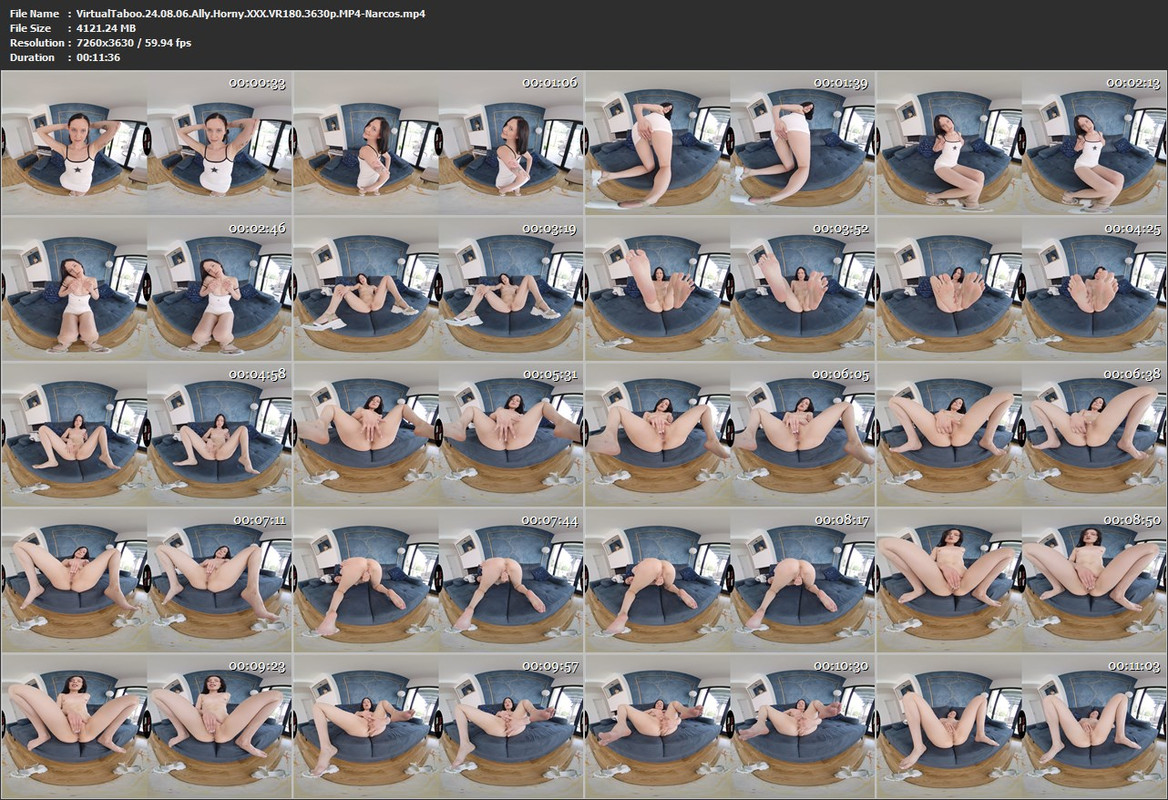Select the frame stamped 00:08:17
The width and height of the screenshot is (1168, 800).
730,580
